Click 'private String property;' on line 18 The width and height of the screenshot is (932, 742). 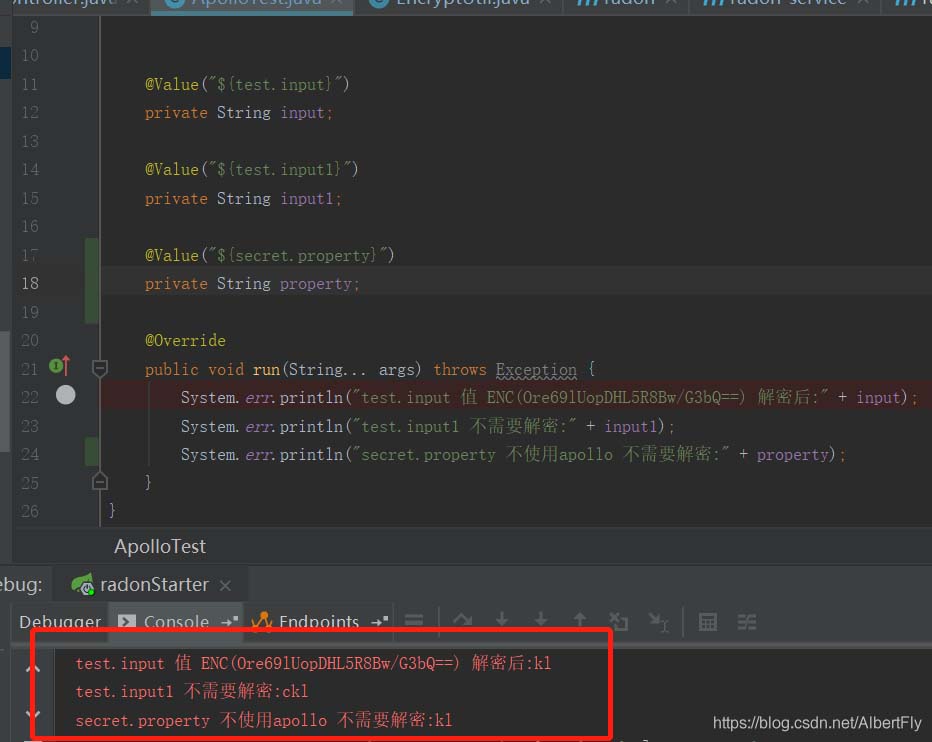pos(252,284)
